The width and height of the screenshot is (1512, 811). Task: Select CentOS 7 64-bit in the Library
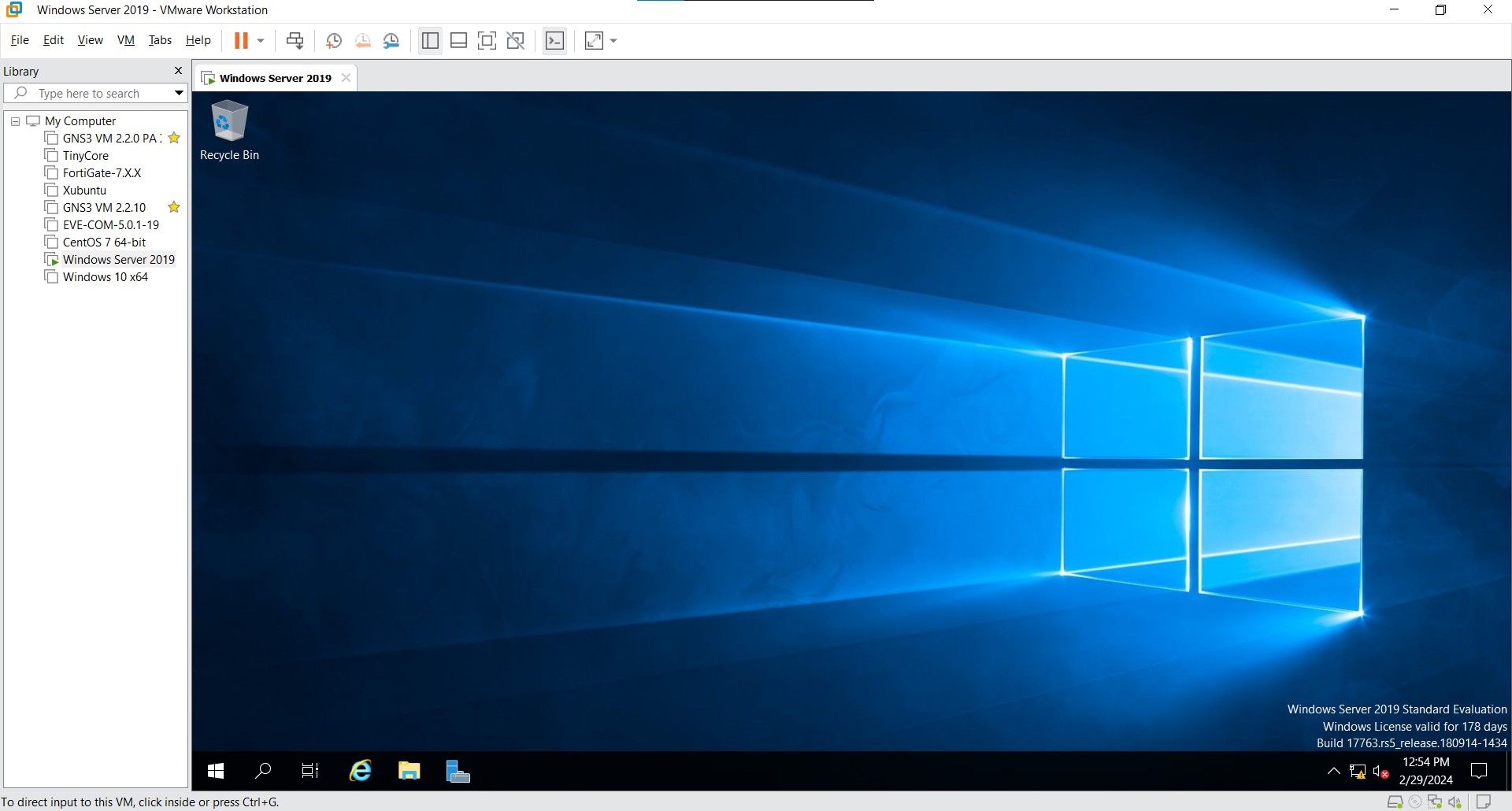(103, 242)
